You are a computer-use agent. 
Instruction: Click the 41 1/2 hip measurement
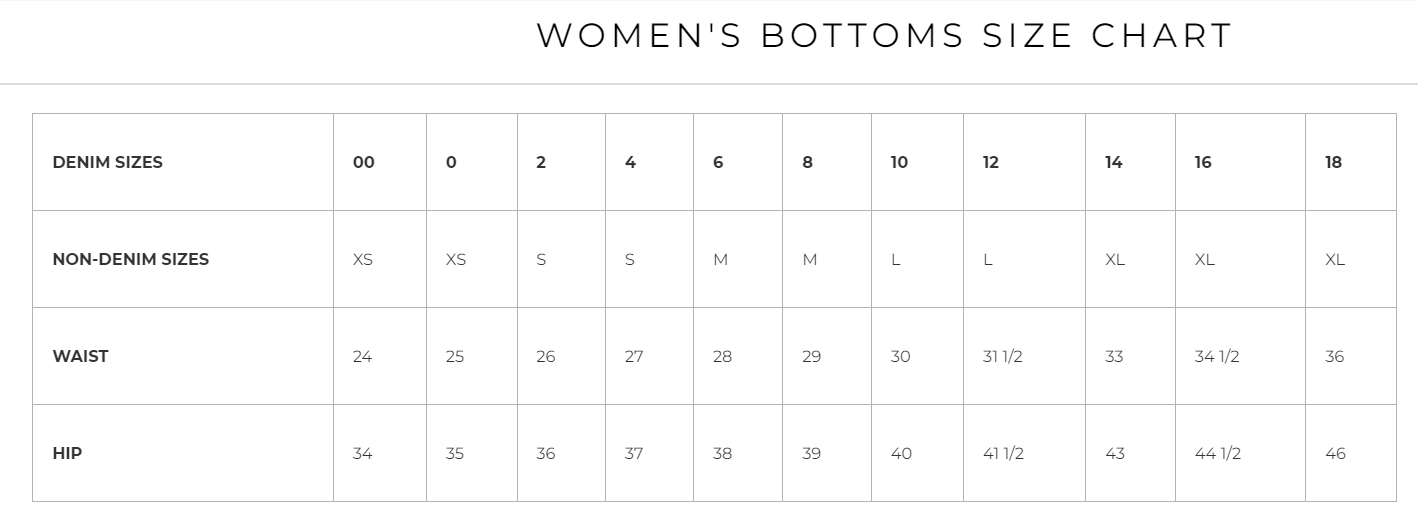1004,453
